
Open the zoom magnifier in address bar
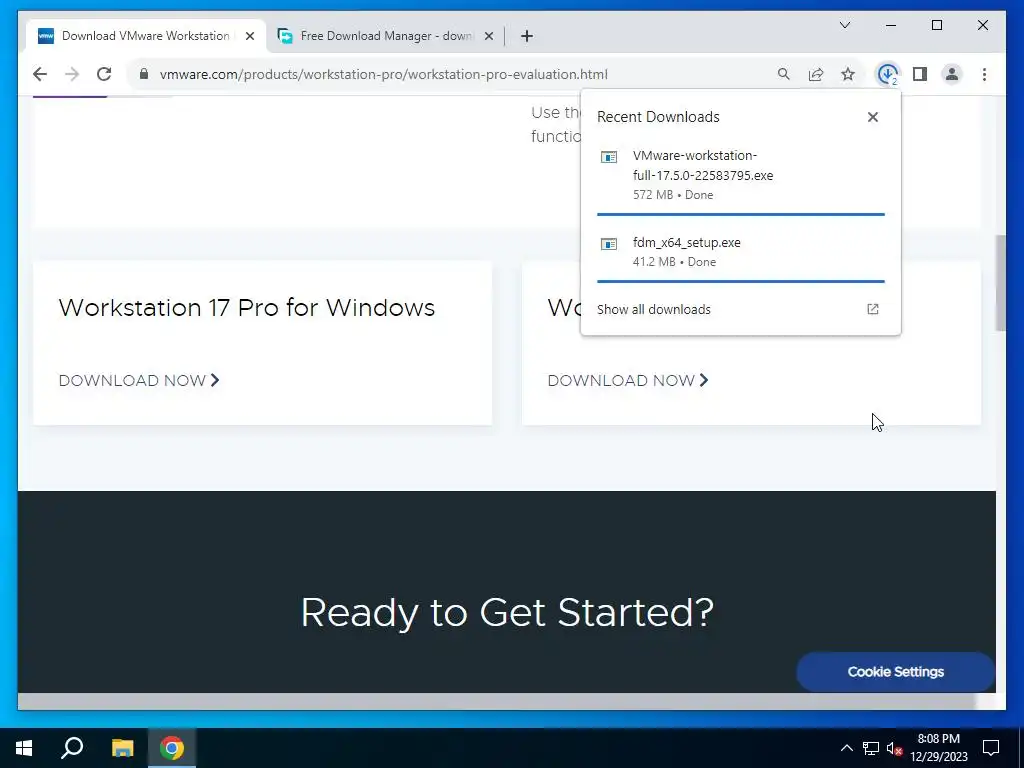784,74
